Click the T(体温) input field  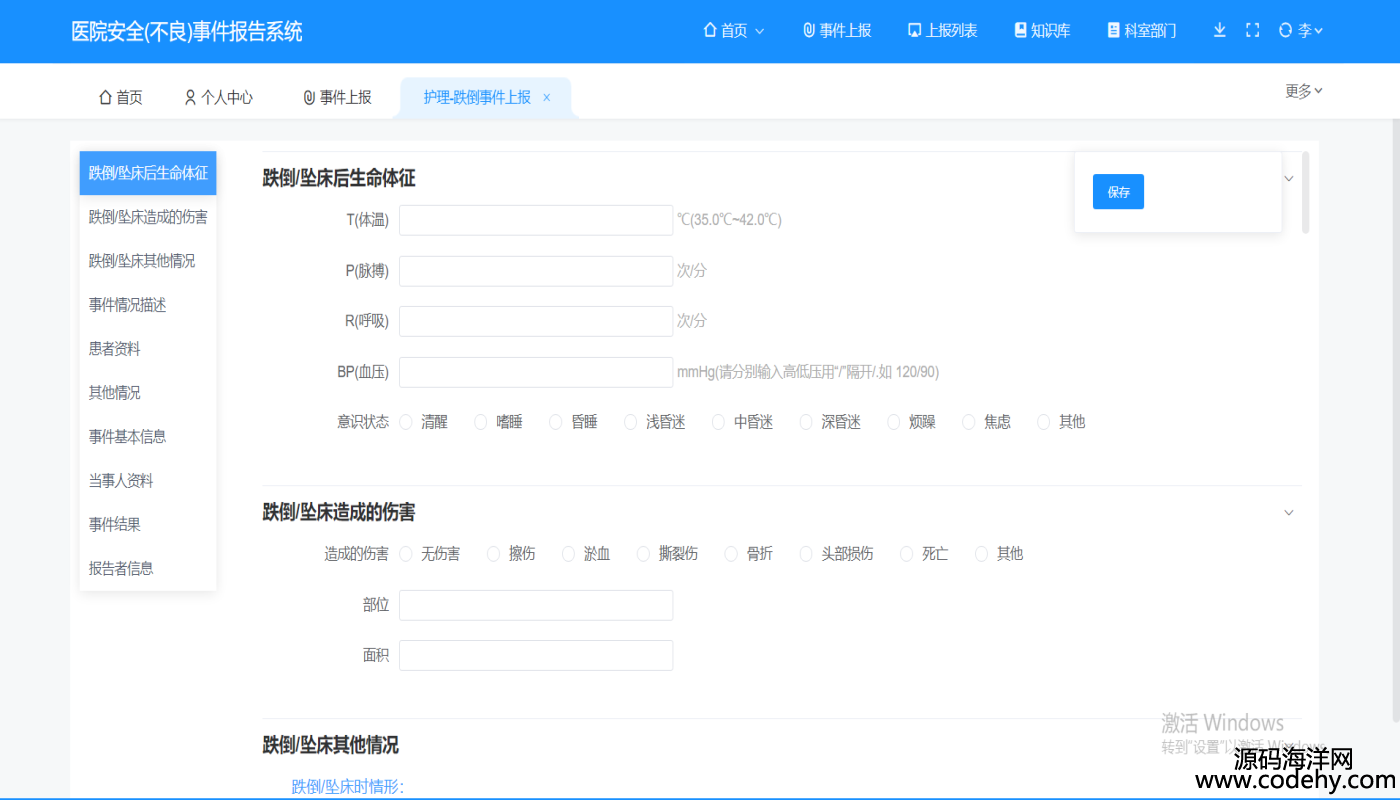tap(536, 220)
